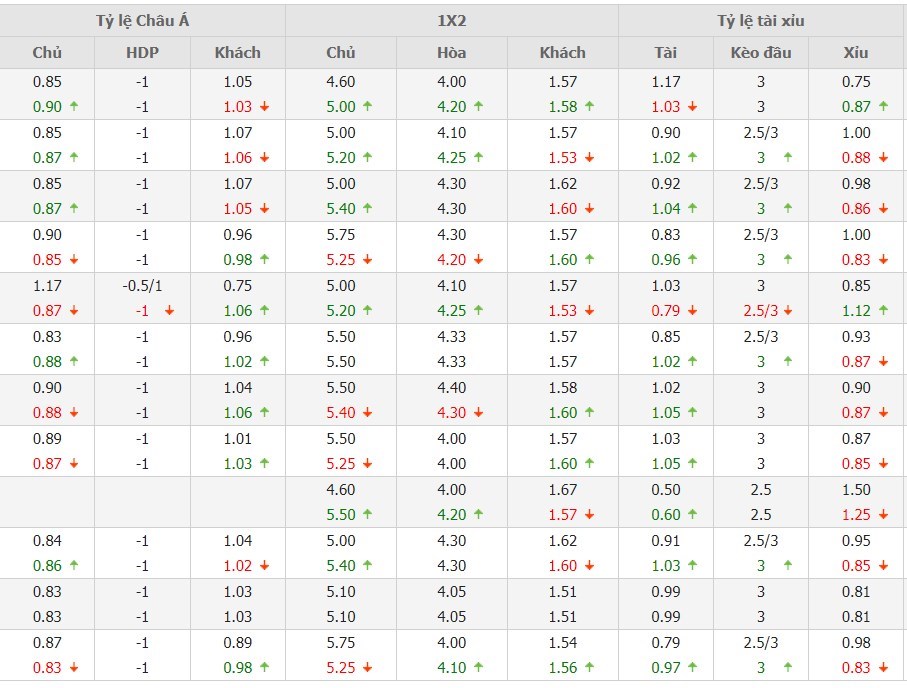907x688 pixels.
Task: Click the Hòa column header
Action: point(451,53)
